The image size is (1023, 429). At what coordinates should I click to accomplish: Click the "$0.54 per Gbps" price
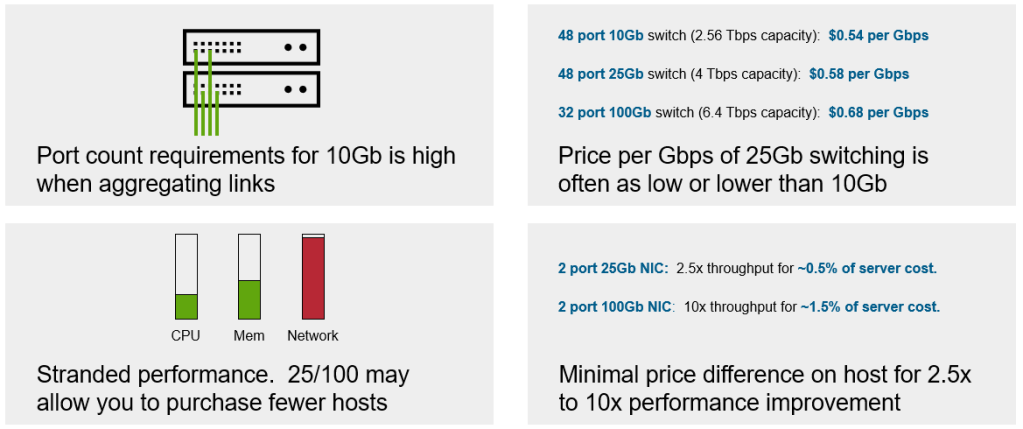878,36
